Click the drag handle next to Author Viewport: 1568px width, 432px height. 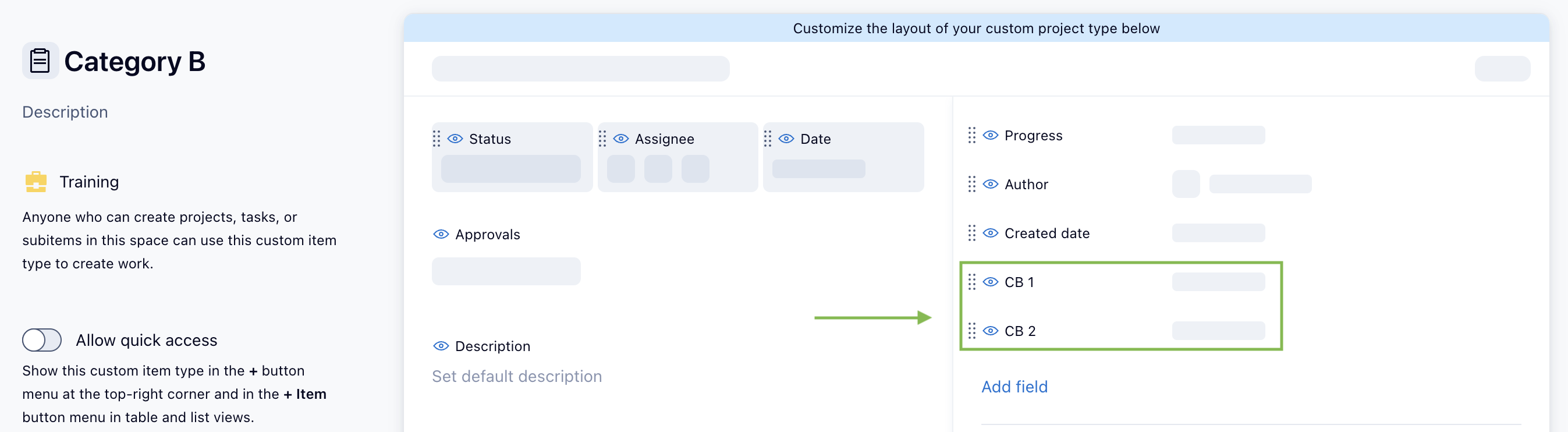pos(971,184)
